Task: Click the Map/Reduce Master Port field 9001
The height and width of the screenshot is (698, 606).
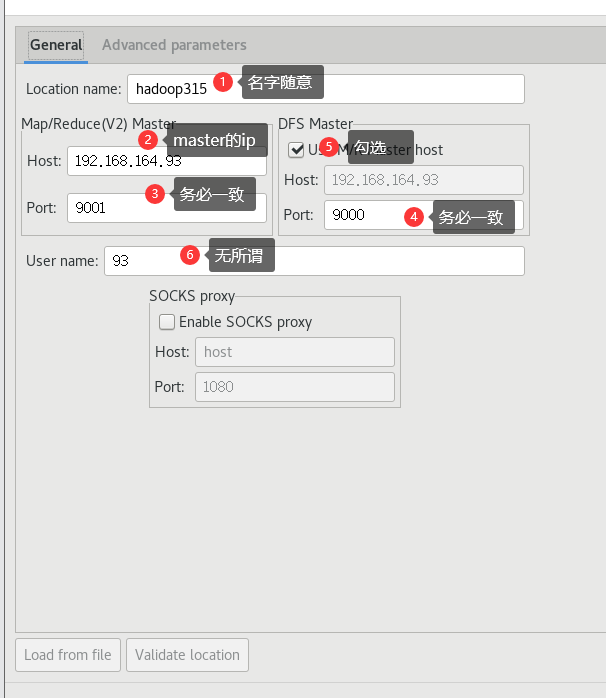Action: click(167, 208)
